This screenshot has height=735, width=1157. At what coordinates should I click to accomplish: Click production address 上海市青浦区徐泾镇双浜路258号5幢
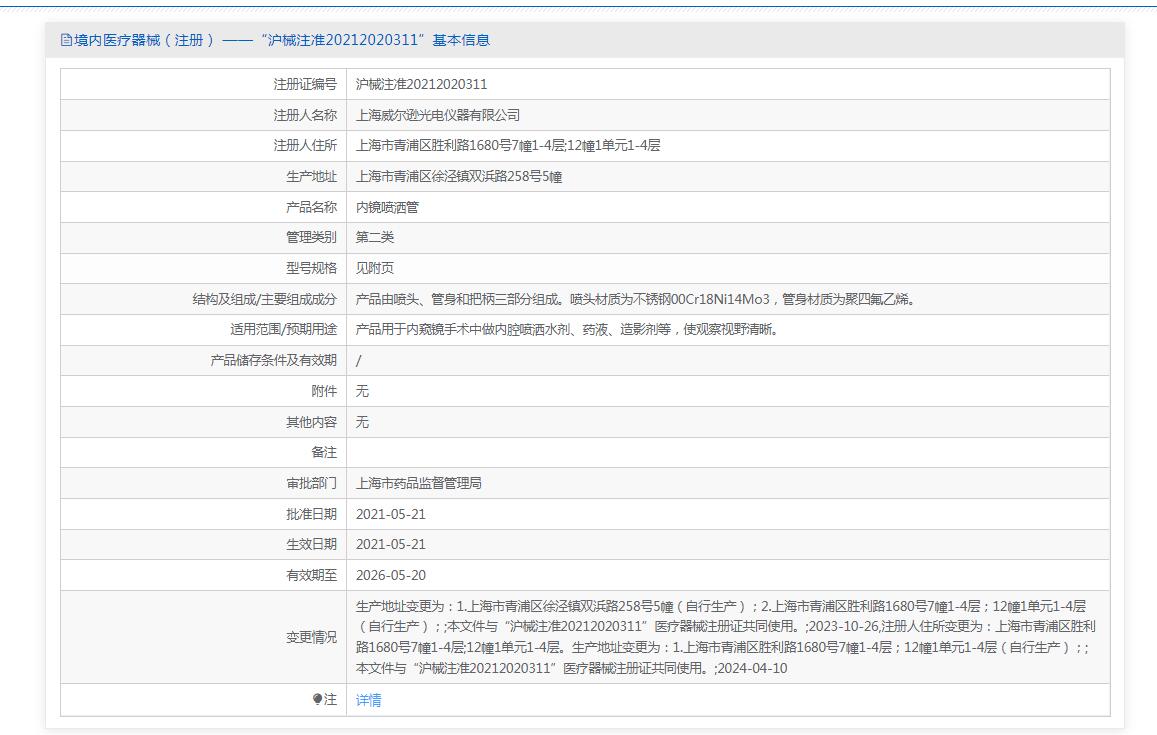(x=459, y=177)
